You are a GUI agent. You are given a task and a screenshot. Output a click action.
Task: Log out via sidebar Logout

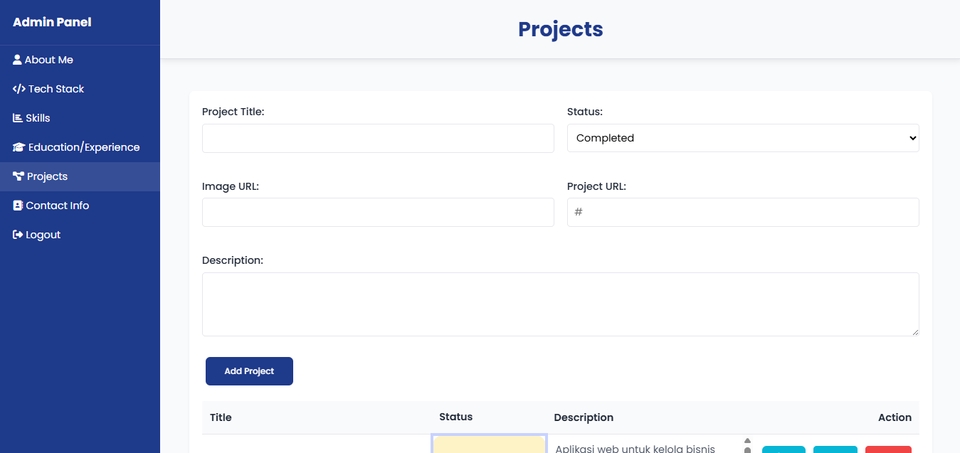(x=80, y=235)
